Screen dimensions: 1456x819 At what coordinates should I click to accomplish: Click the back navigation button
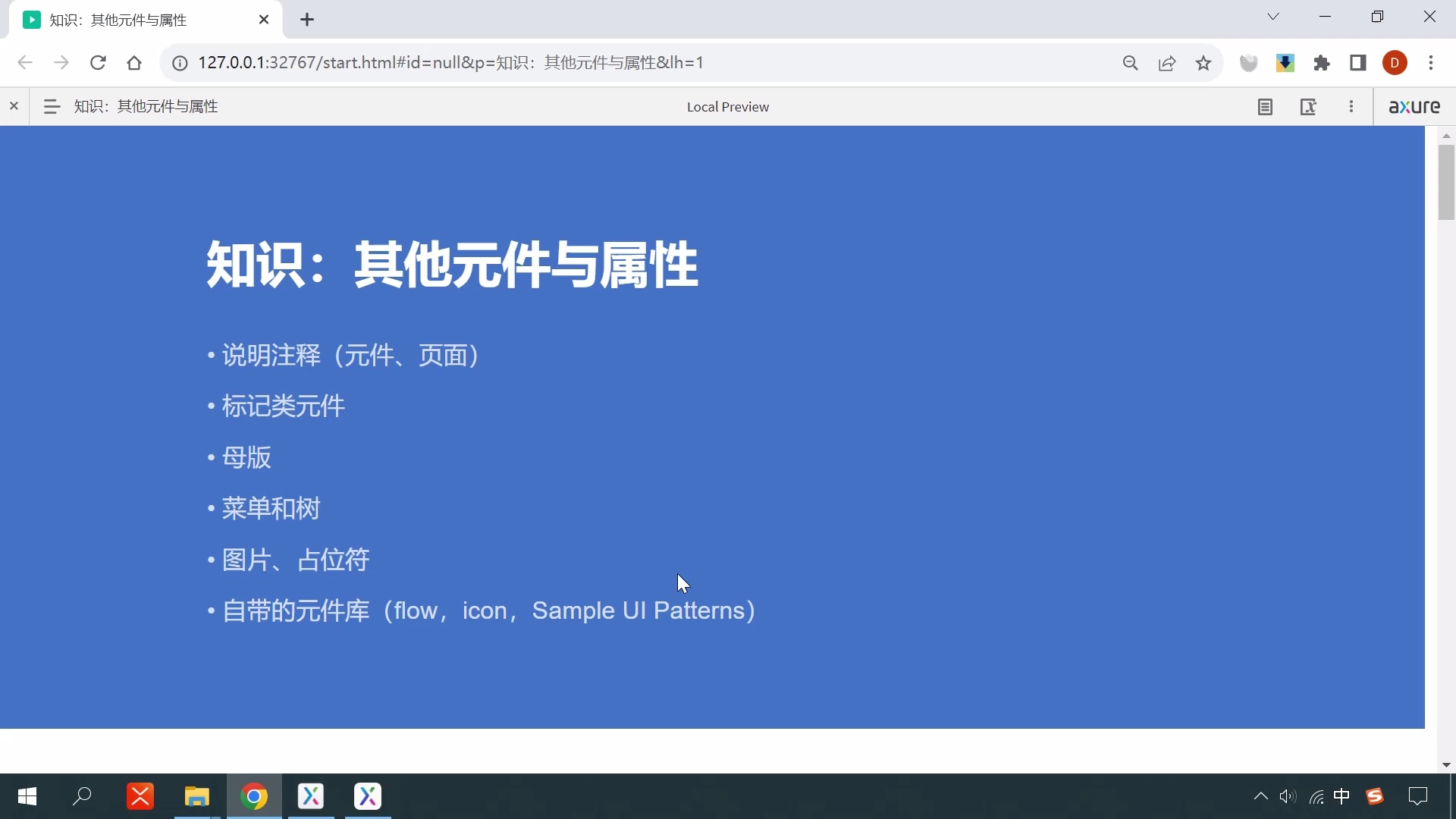tap(24, 63)
